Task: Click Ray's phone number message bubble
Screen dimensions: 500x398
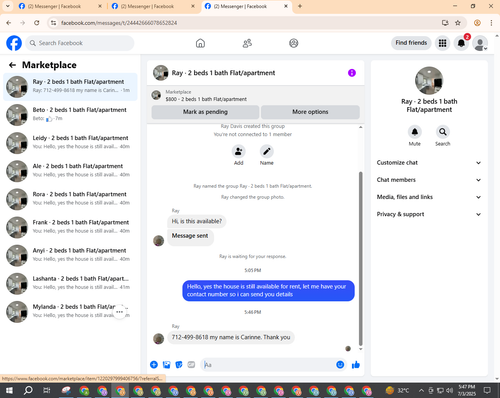Action: pyautogui.click(x=231, y=337)
